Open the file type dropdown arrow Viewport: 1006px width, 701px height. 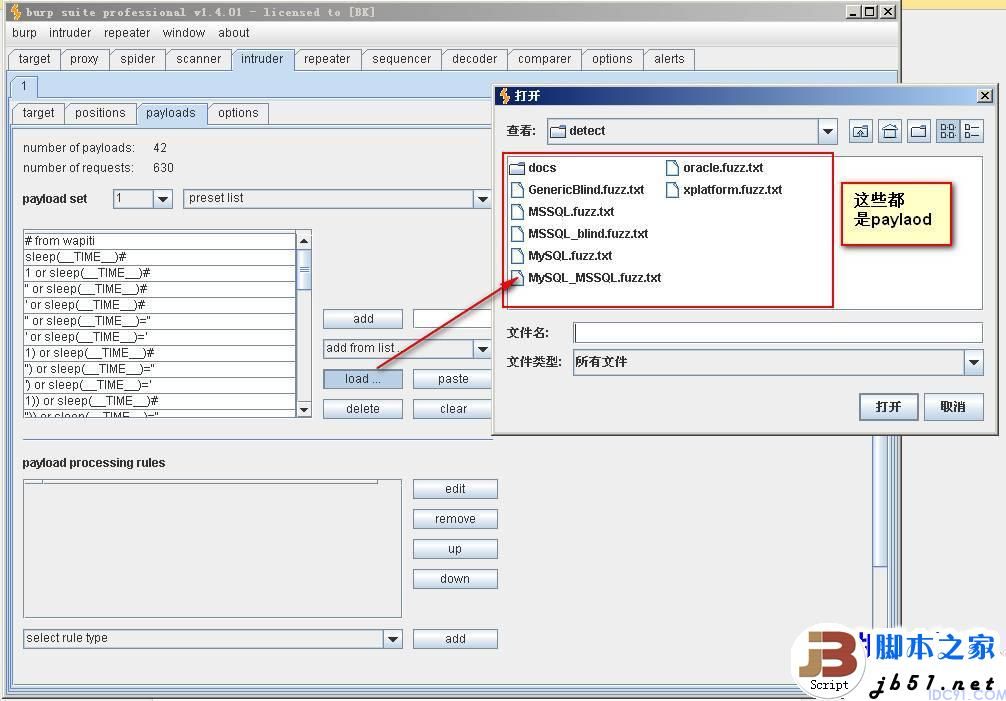tap(974, 362)
